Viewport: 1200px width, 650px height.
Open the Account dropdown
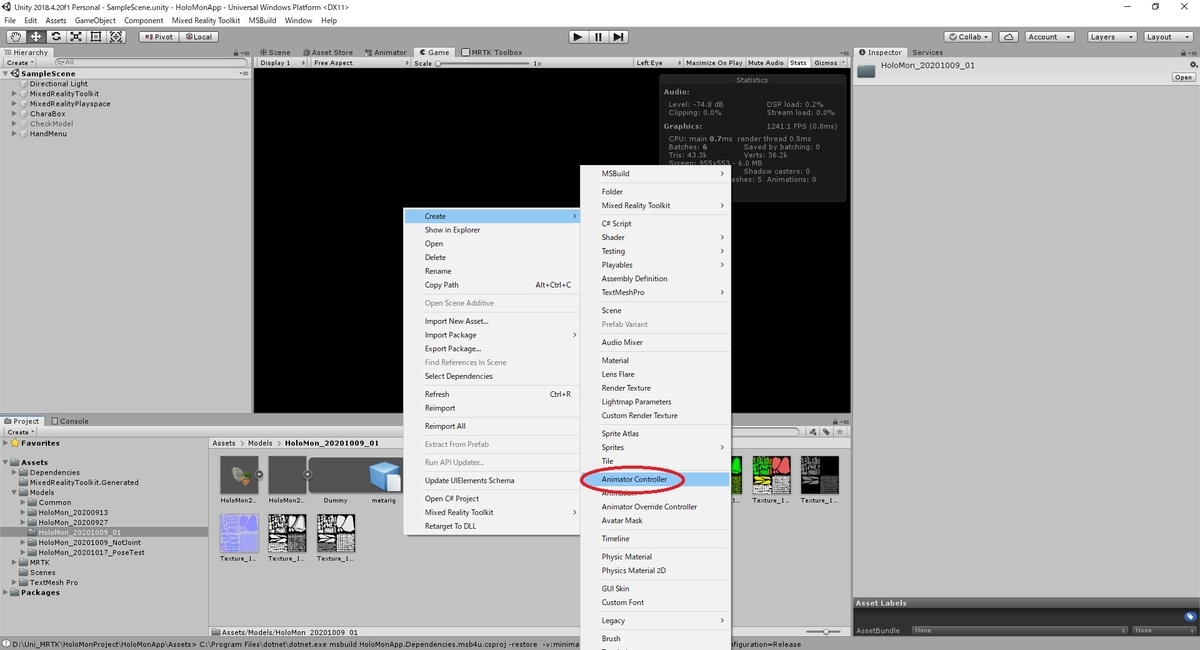coord(1049,36)
